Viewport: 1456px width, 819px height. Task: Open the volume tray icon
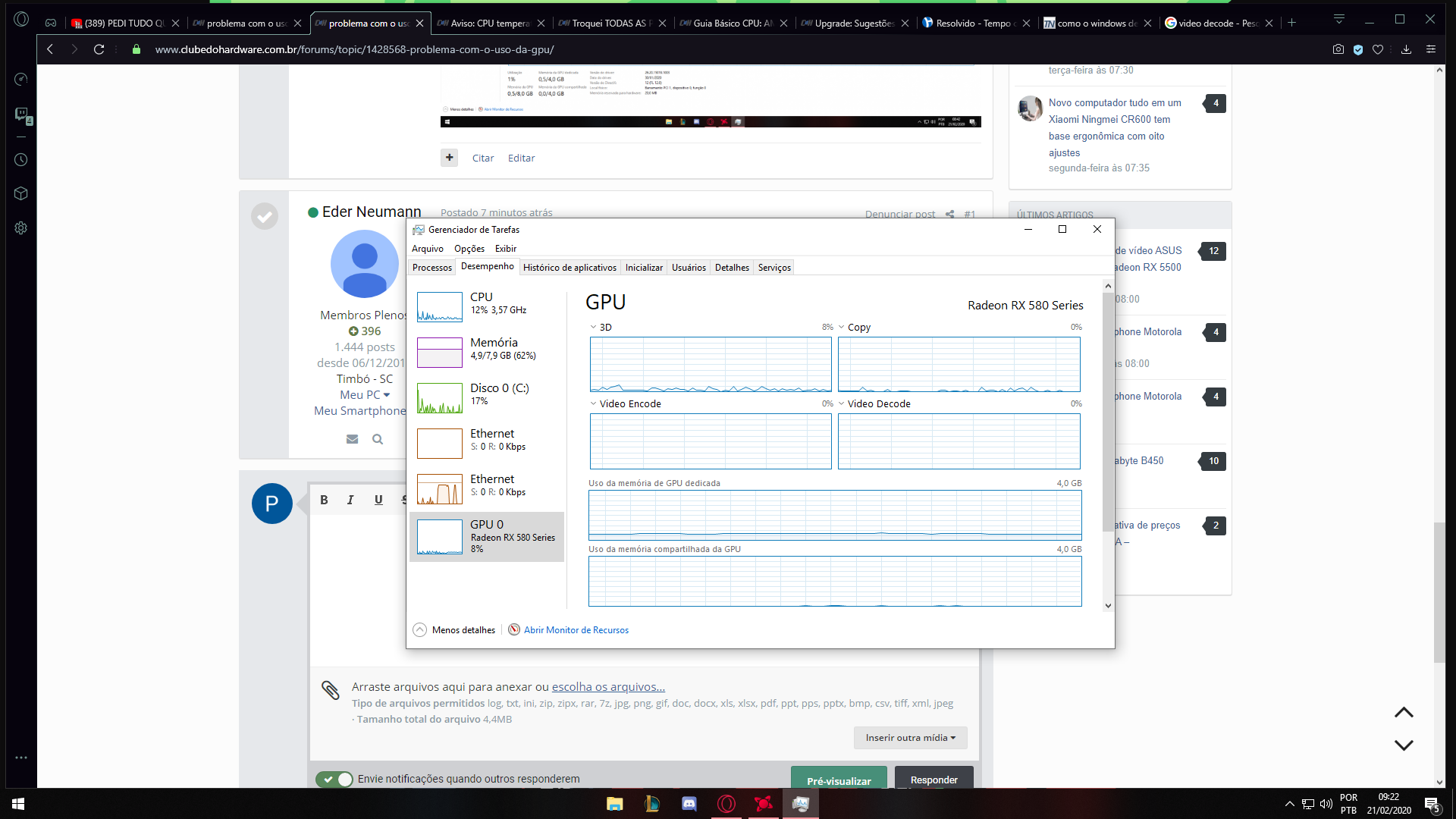[1326, 804]
